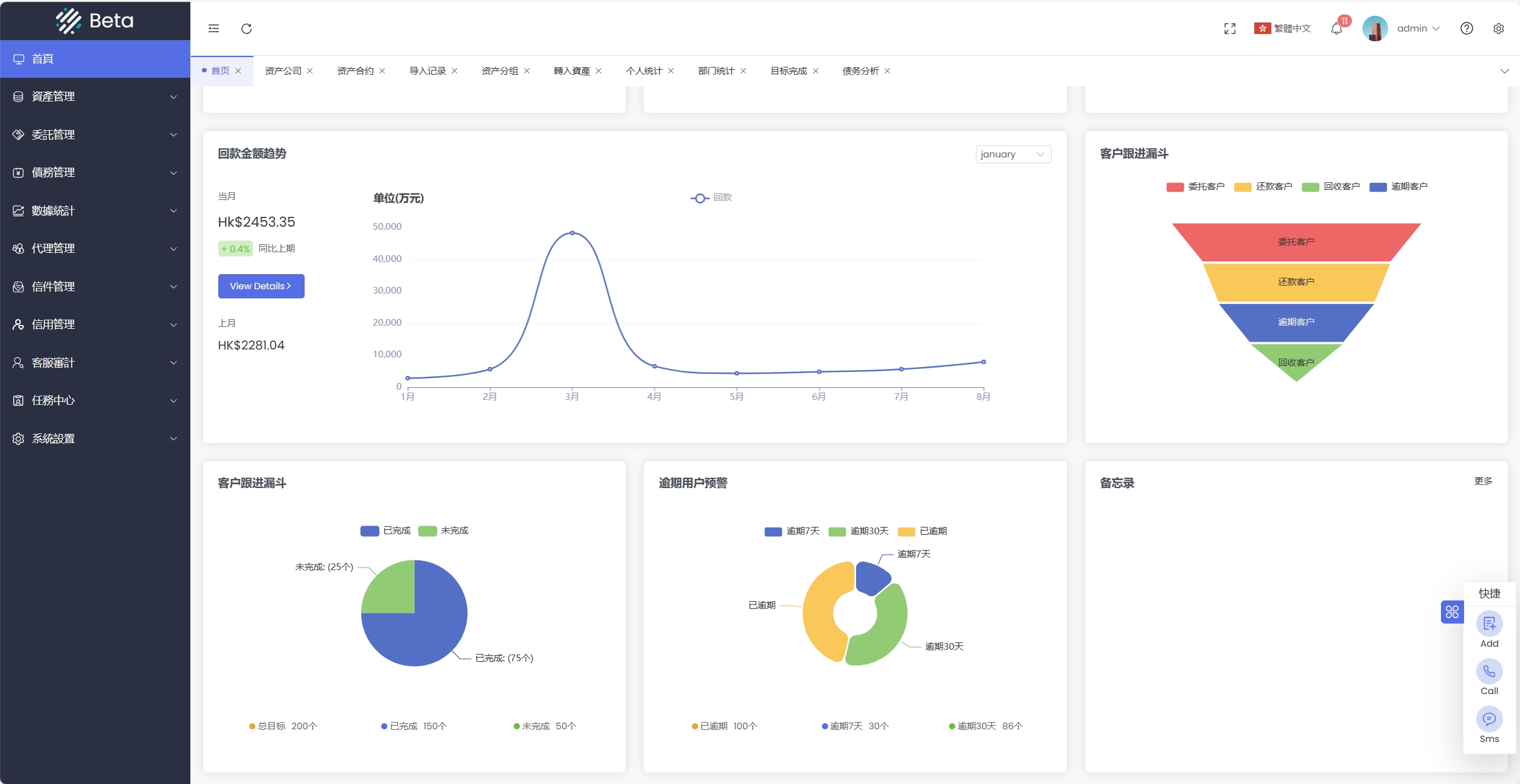
Task: Click the 更多 link in 备忘录
Action: (1483, 481)
